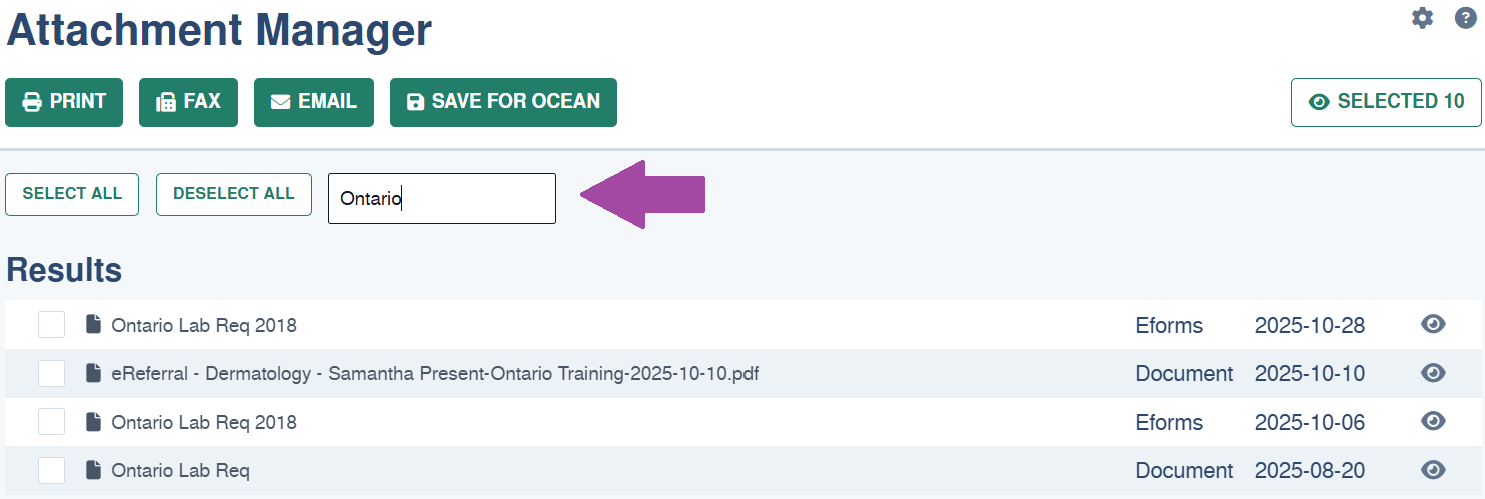
Task: Check the Ontario Lab Req 2018 row dated 2025-10-06
Action: (51, 422)
